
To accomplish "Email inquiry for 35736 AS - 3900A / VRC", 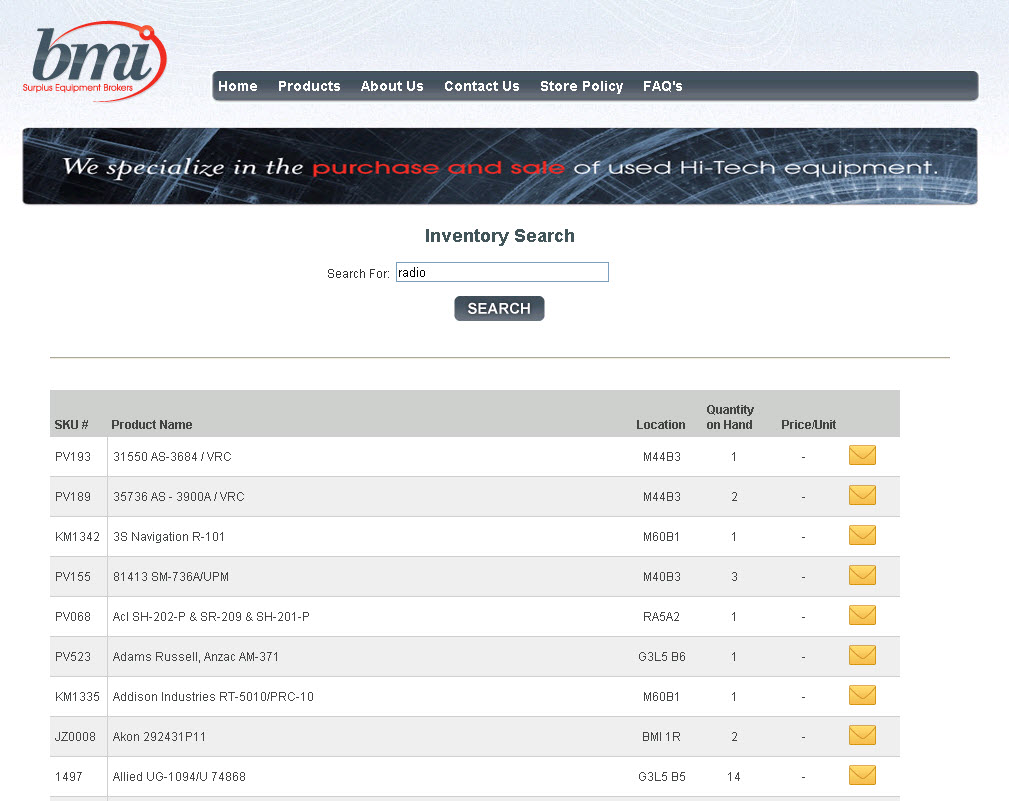I will pos(862,495).
